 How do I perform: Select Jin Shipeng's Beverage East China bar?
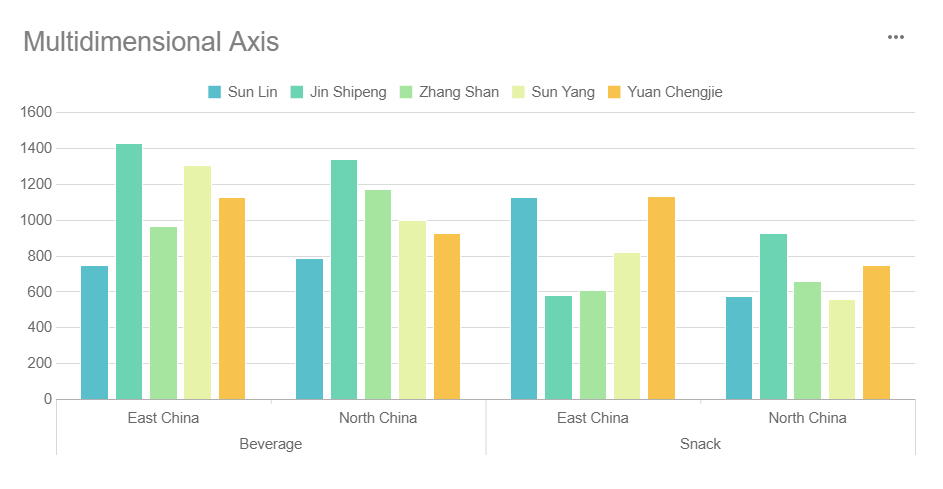click(x=129, y=272)
